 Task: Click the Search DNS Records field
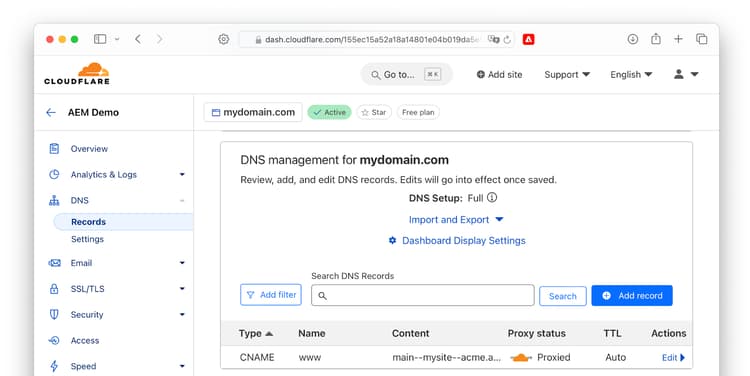click(x=423, y=296)
